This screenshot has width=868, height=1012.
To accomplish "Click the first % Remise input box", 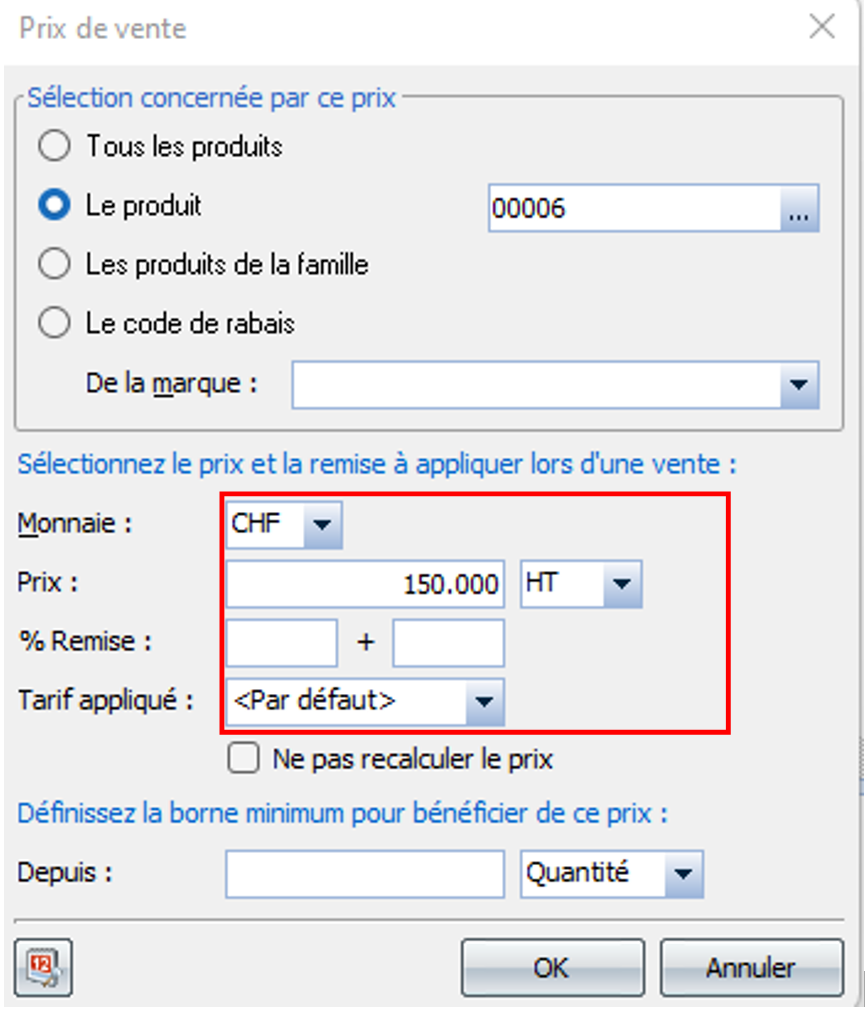I will coord(281,643).
